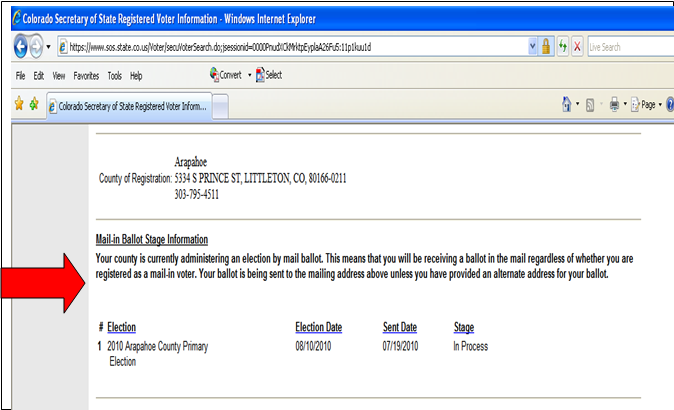Click the Convert toolbar button
Screen dimensions: 674x410
226,75
